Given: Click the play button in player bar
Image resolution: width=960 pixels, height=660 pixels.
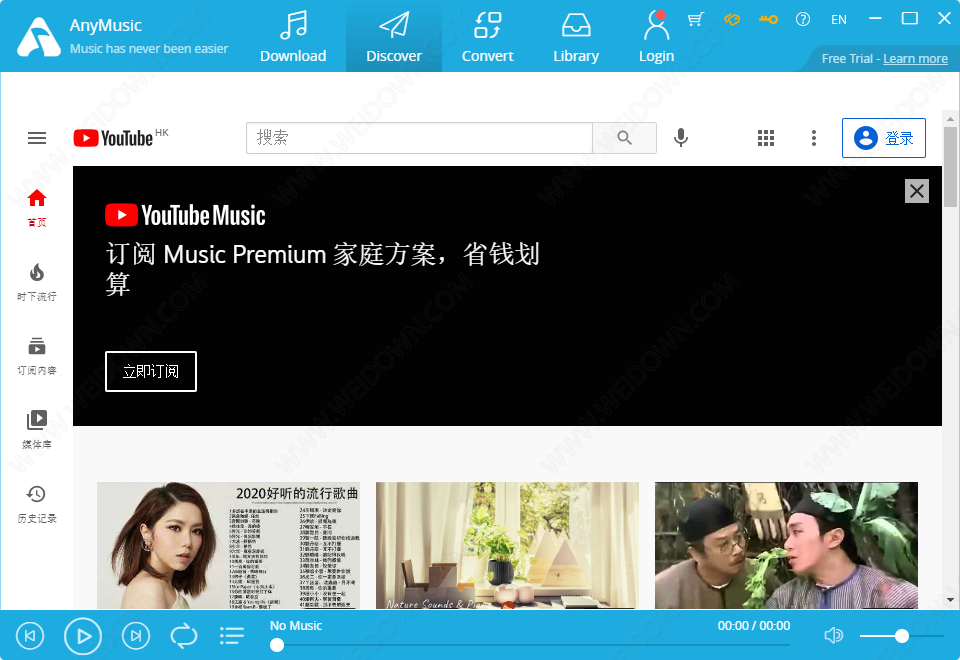Looking at the screenshot, I should click(x=83, y=636).
